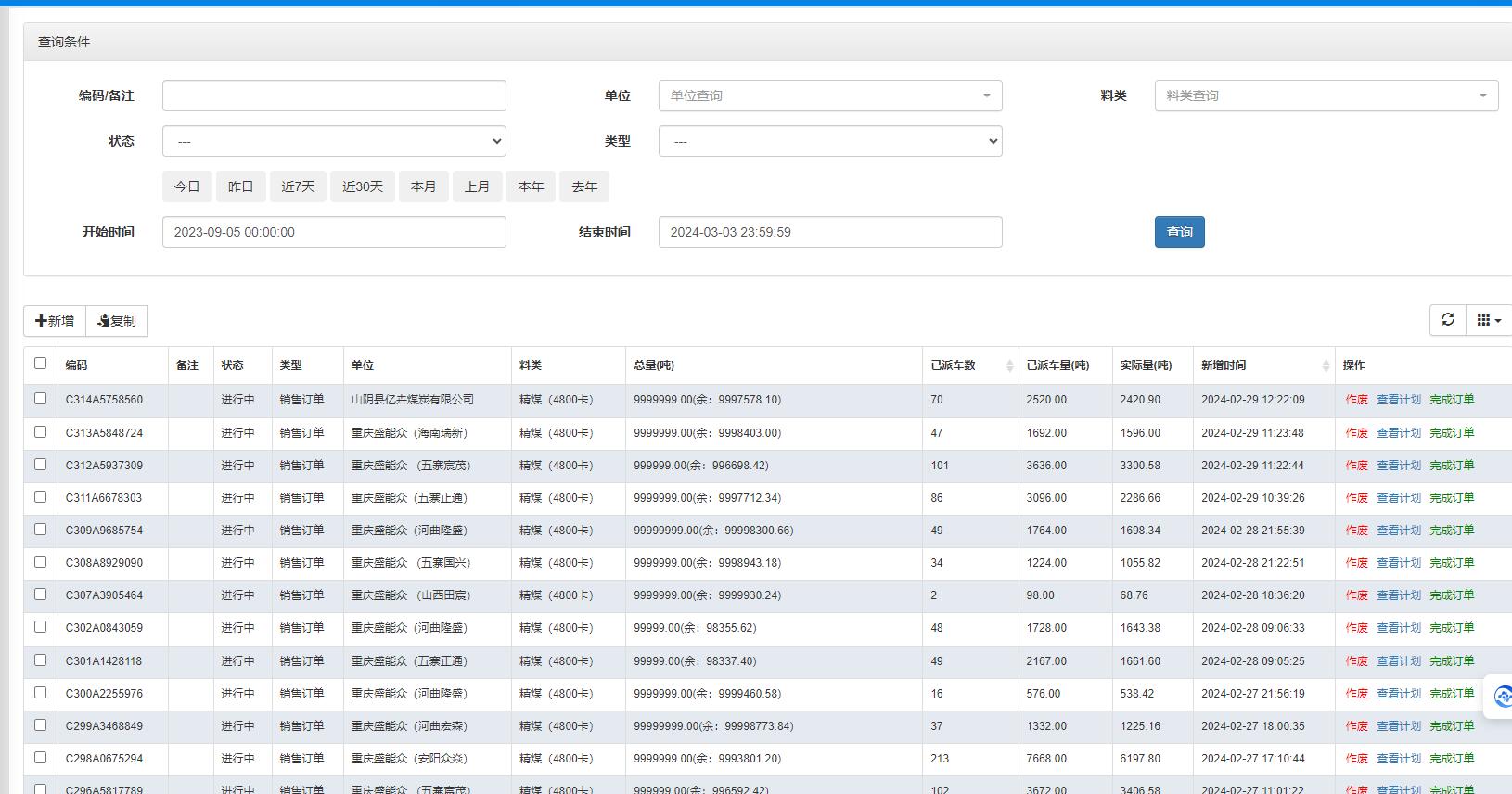
Task: Click 完成订单 for order C312A5937309
Action: coord(1452,466)
